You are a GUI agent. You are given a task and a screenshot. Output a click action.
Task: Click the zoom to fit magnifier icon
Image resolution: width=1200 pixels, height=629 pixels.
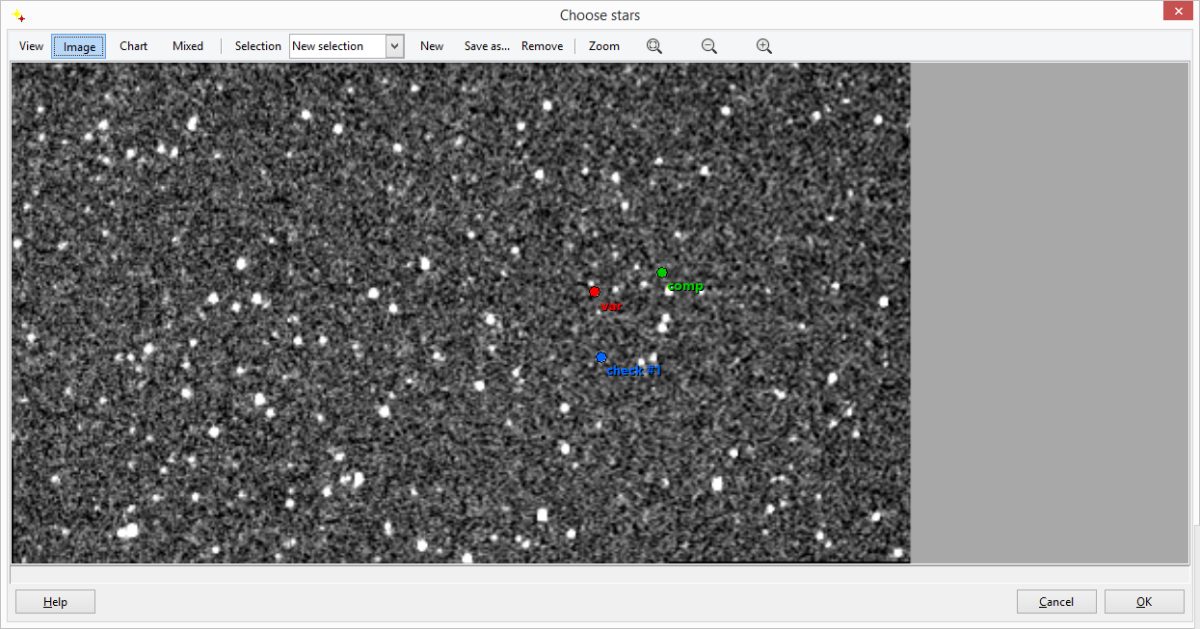(x=654, y=46)
